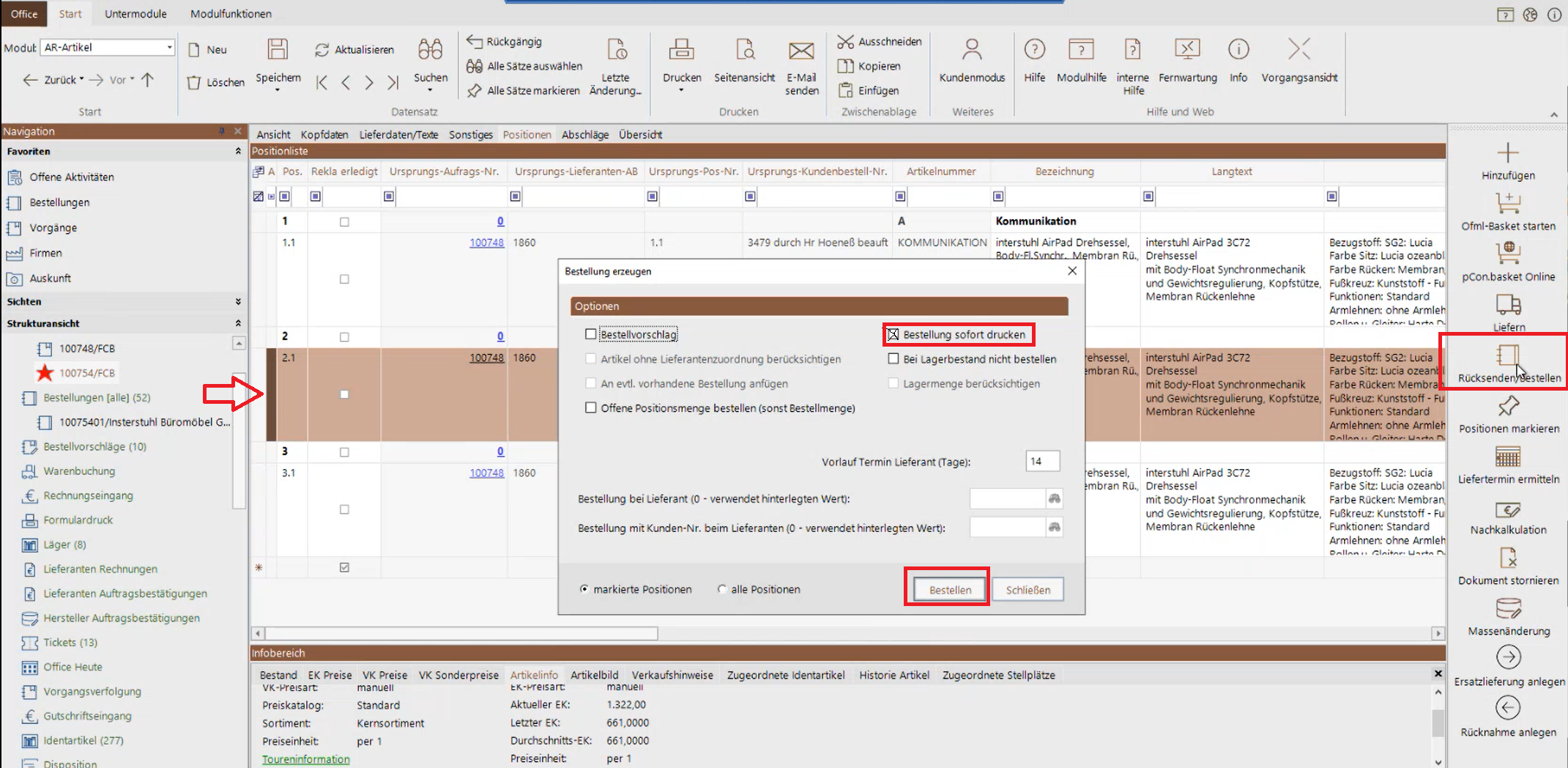Open Nachkalkulation in right panel
Image resolution: width=1568 pixels, height=768 pixels.
[x=1508, y=509]
